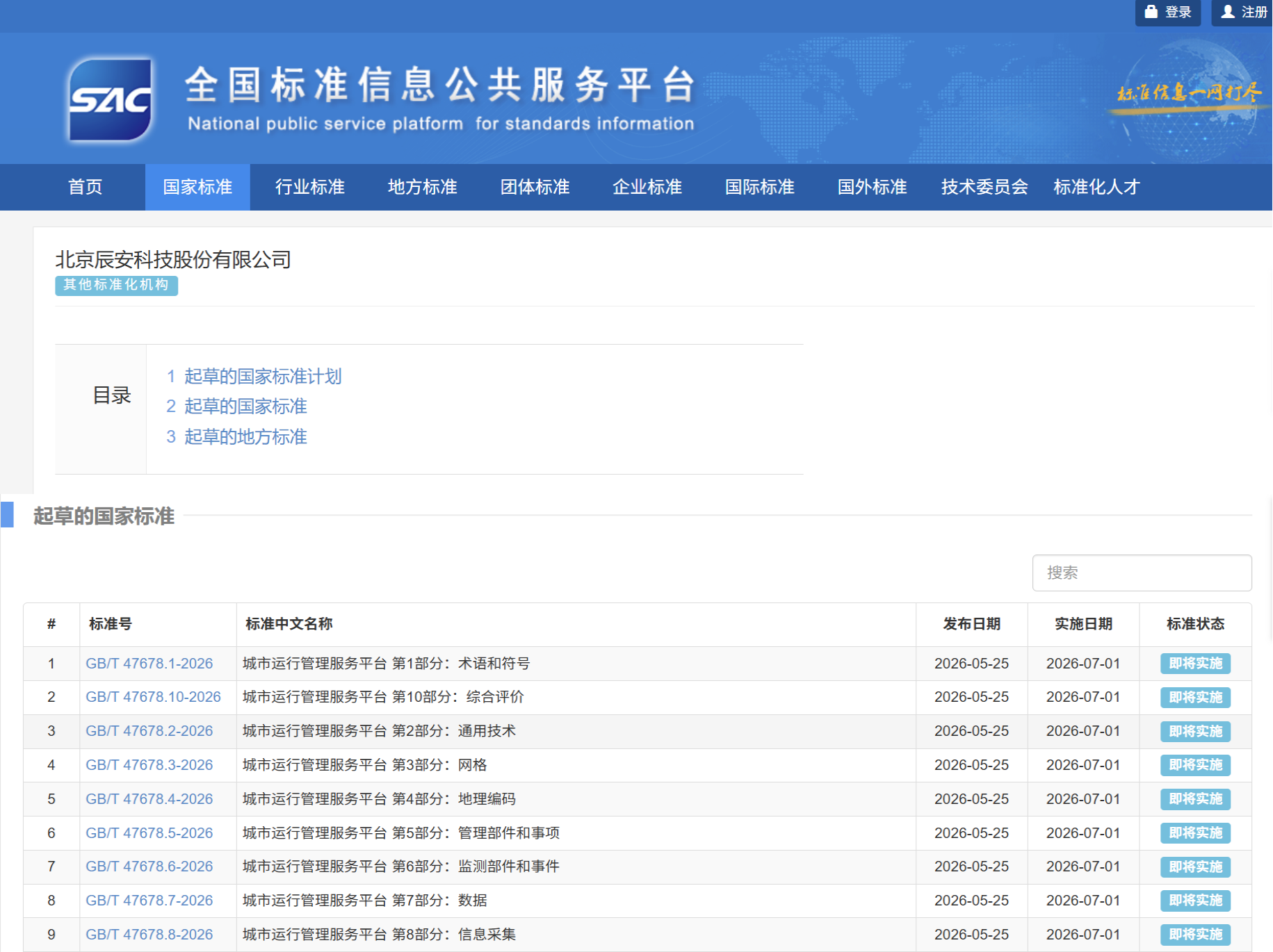Select title text 第10部分：综合评价
This screenshot has width=1273, height=952.
(x=458, y=697)
